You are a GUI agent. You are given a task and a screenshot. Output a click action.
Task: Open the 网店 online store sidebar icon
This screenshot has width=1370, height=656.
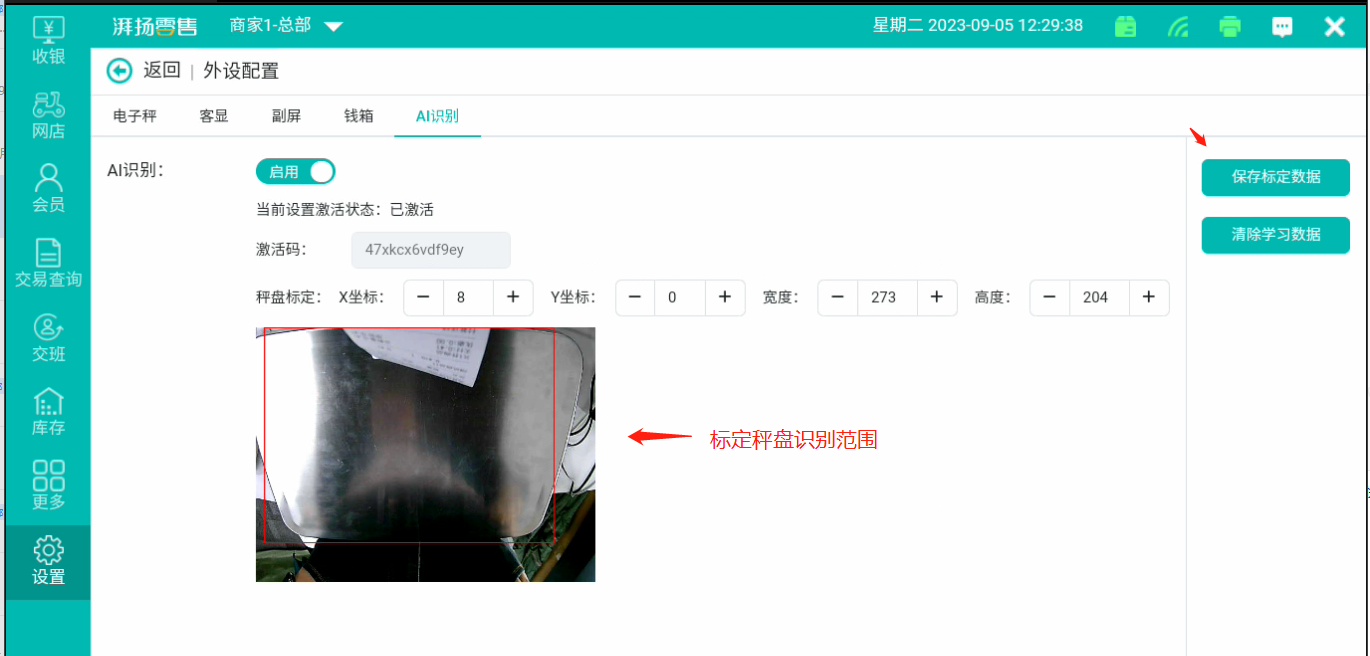tap(48, 116)
